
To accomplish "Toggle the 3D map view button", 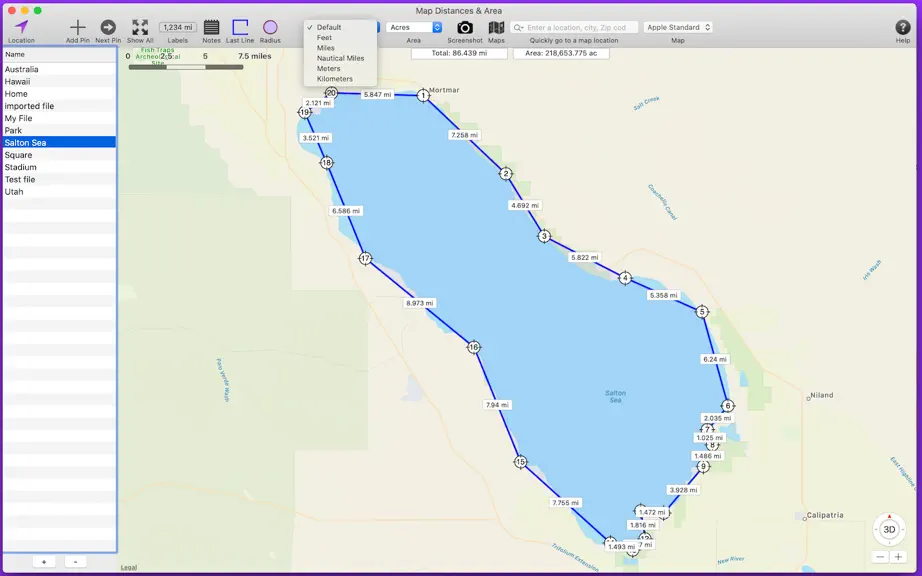I will [889, 530].
